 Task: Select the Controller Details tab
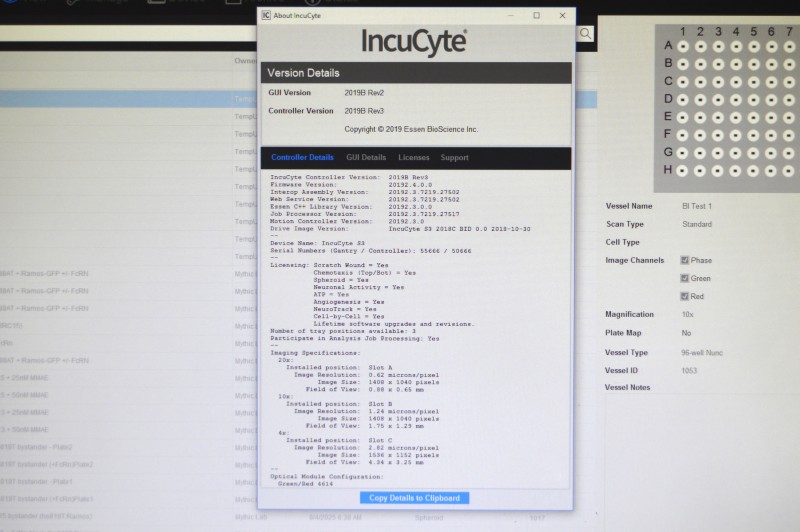[302, 158]
